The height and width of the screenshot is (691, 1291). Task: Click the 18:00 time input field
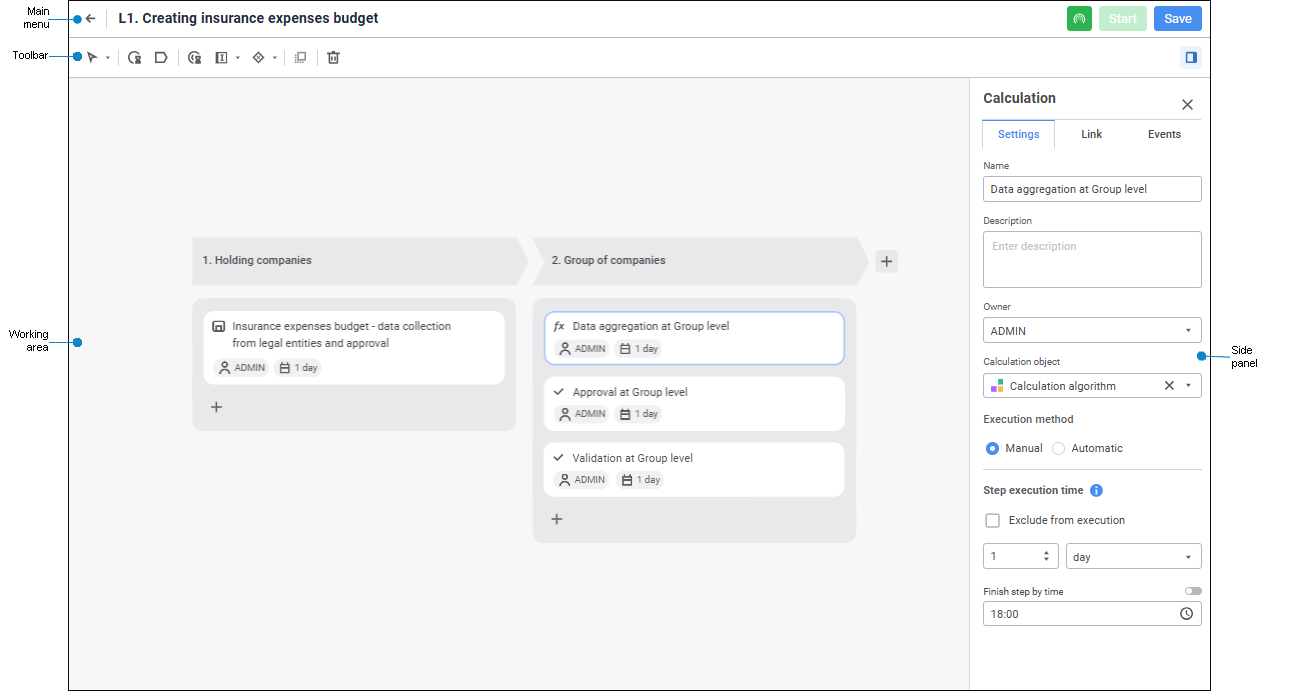[1092, 614]
